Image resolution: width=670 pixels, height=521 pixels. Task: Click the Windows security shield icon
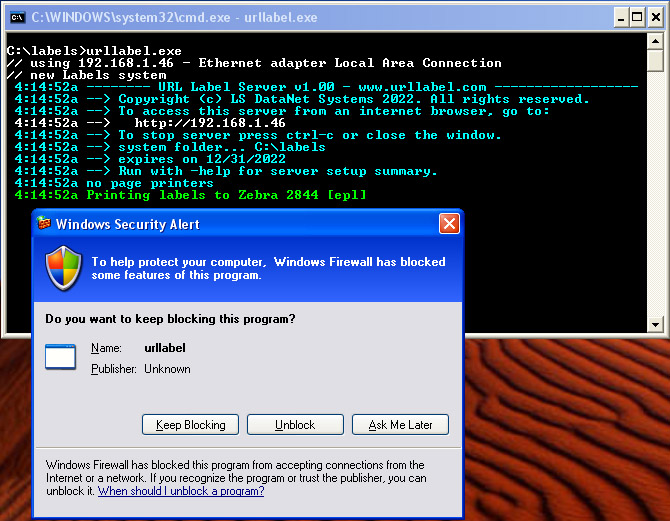point(64,268)
